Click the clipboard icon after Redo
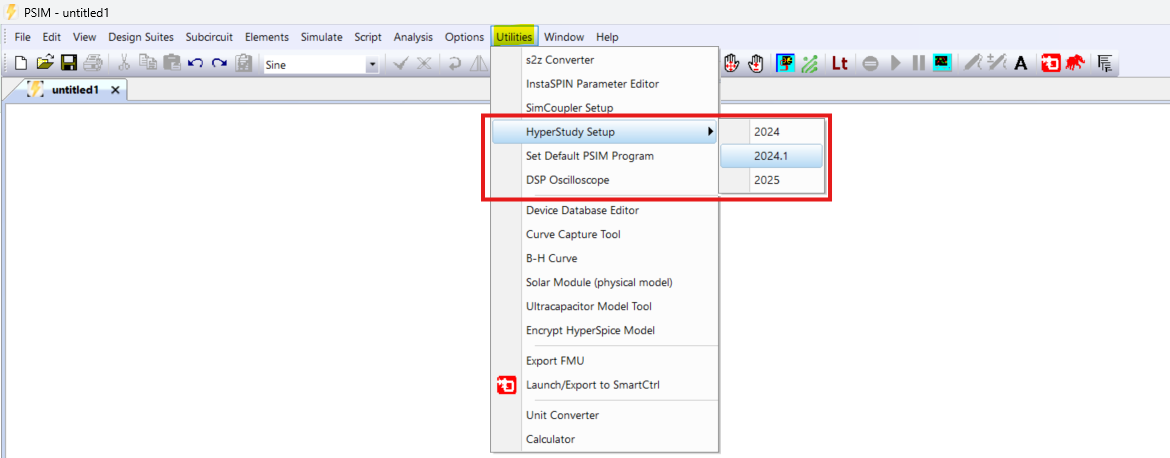Viewport: 1170px width, 458px height. point(243,64)
